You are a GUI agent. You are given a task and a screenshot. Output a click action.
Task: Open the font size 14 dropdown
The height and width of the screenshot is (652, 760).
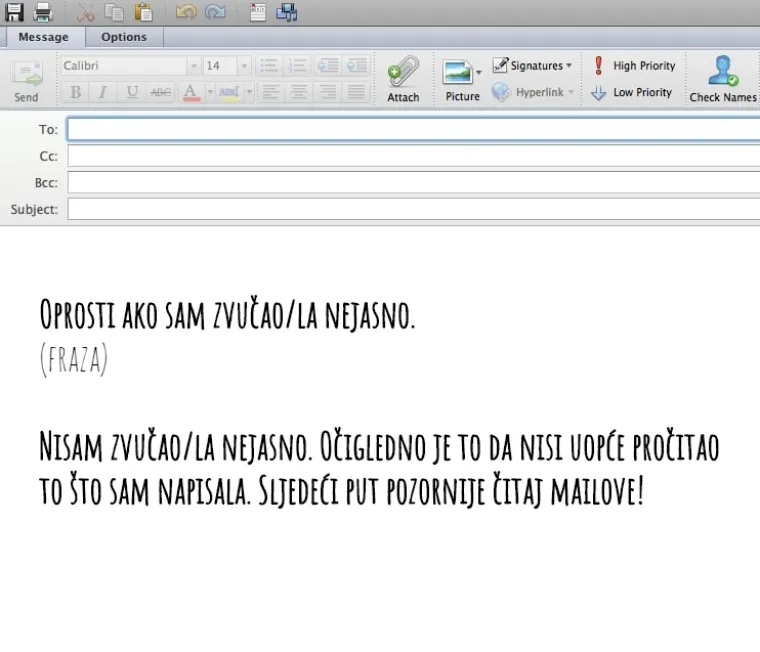(x=244, y=66)
